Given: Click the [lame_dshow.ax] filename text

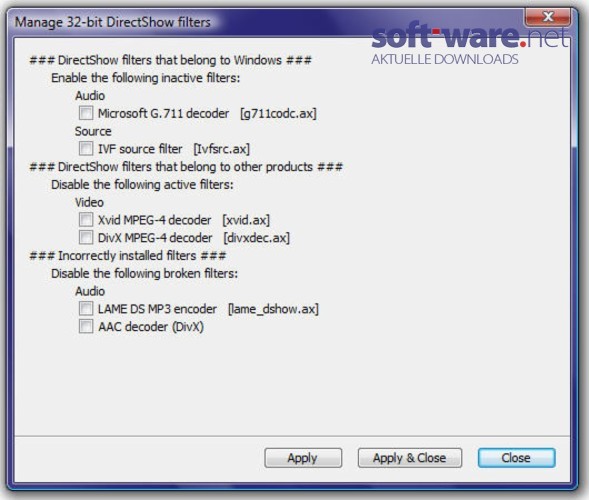Looking at the screenshot, I should pos(273,309).
